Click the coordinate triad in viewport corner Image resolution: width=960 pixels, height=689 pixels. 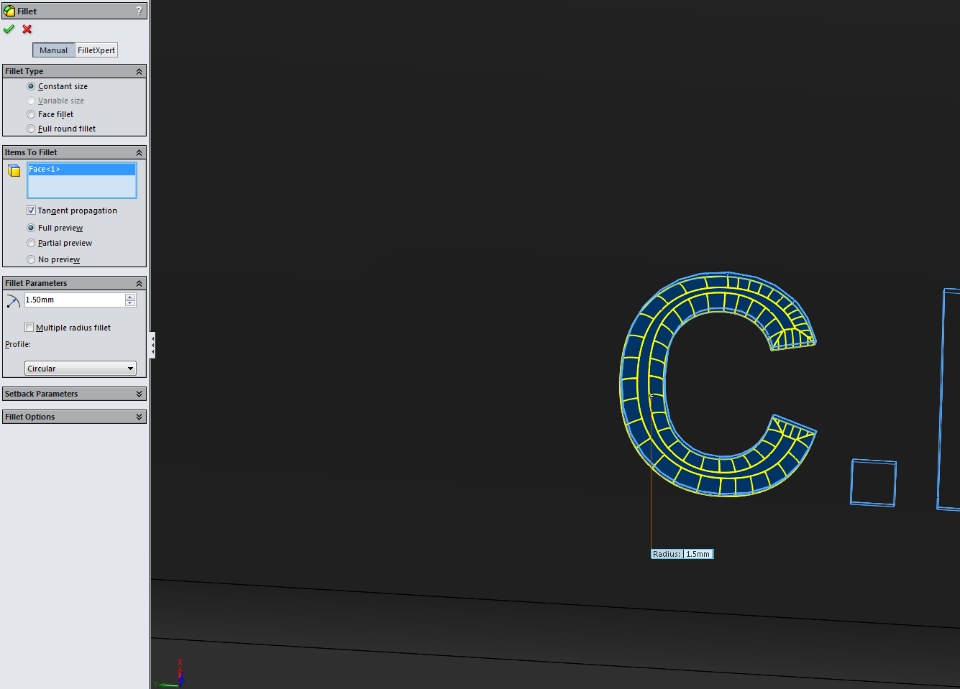coord(171,675)
